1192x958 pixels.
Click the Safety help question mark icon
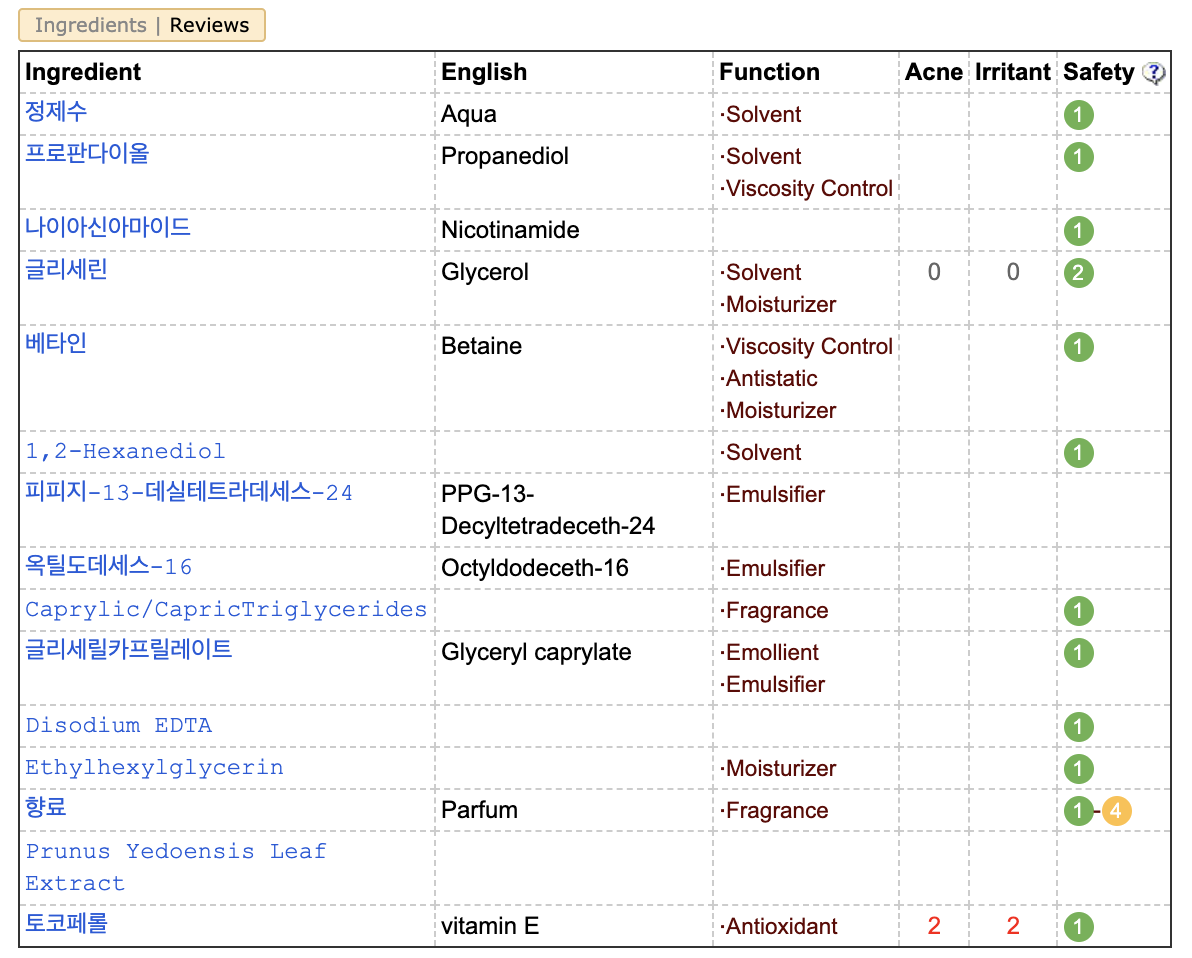click(1154, 73)
